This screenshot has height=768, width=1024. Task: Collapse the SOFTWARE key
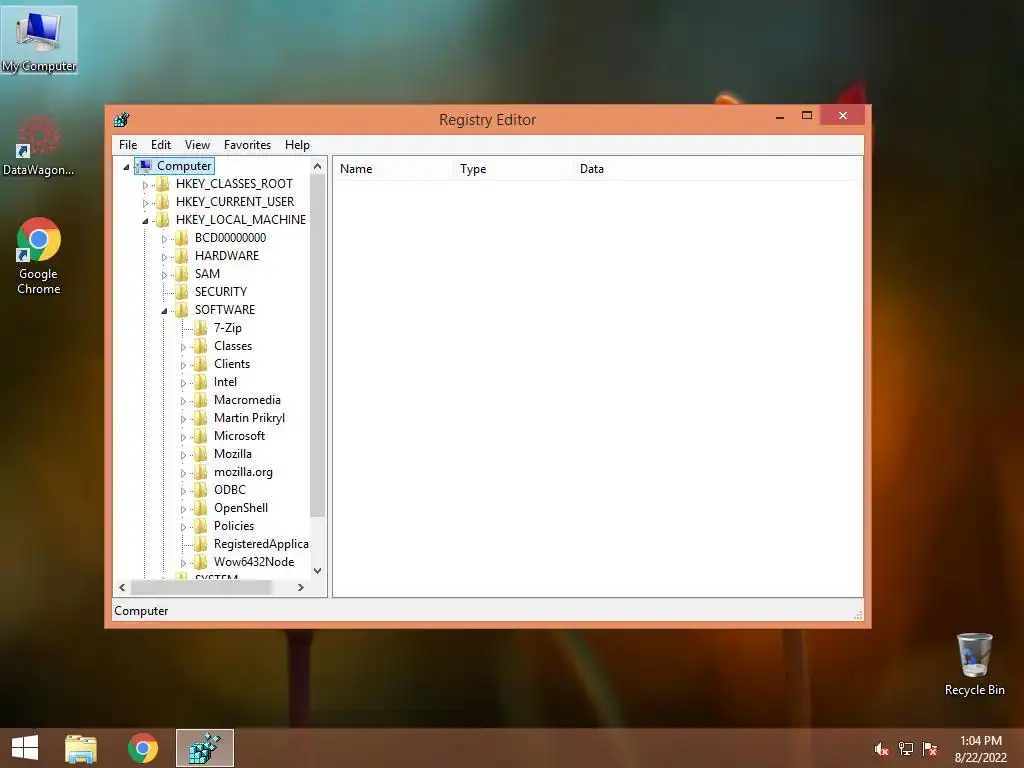164,311
